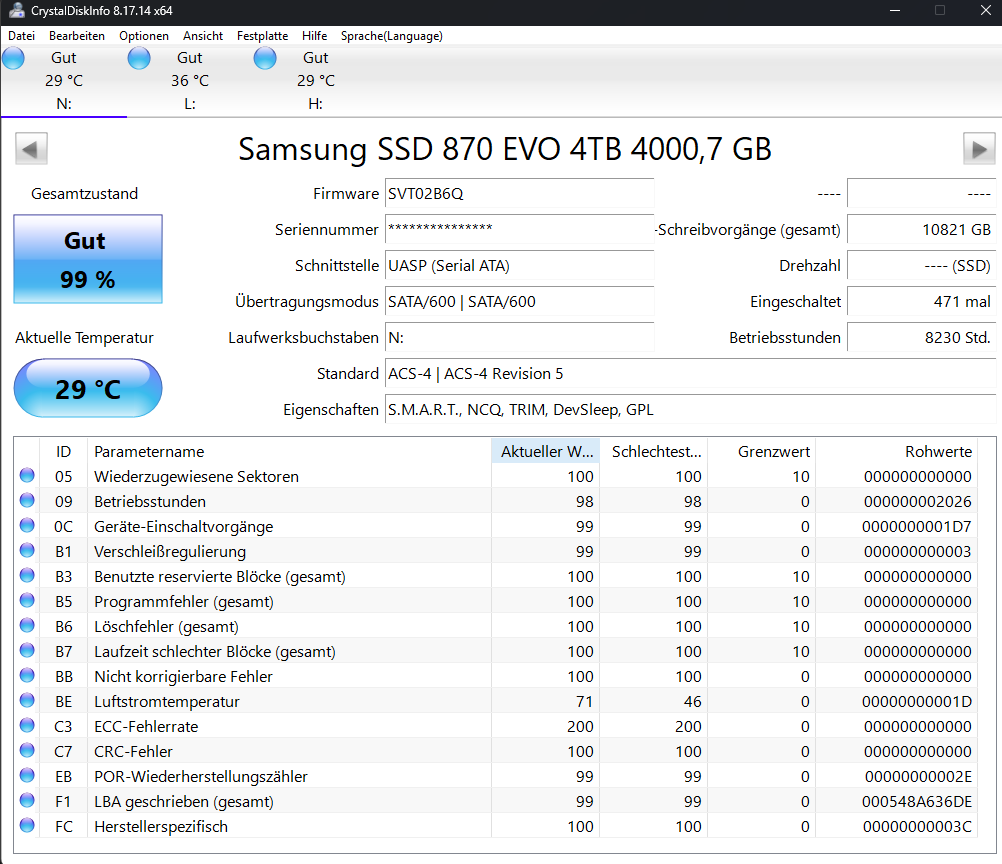Click the Grenzwert column header
The width and height of the screenshot is (1002, 864).
(762, 451)
